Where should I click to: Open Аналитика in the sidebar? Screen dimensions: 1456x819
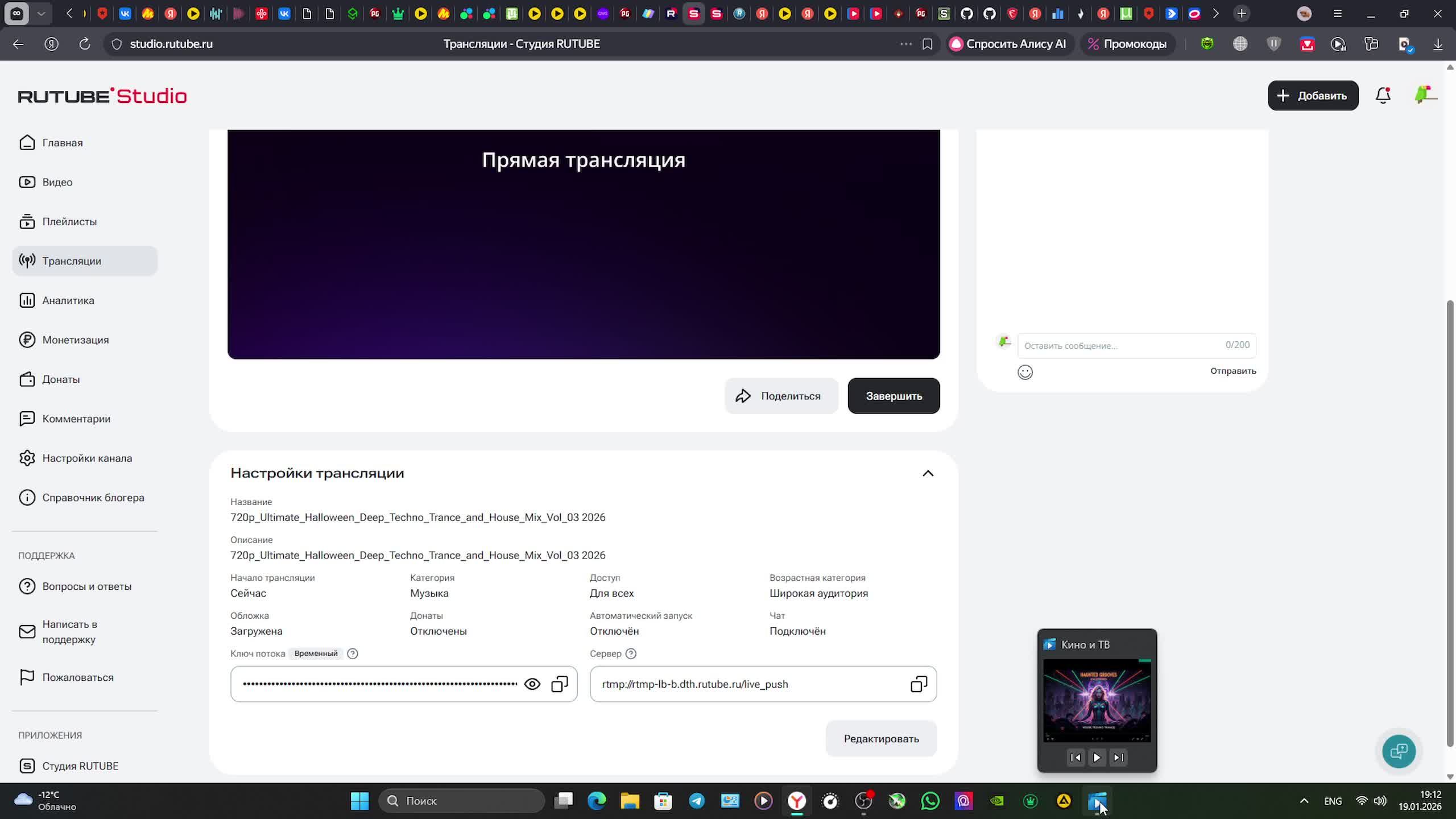[x=68, y=300]
